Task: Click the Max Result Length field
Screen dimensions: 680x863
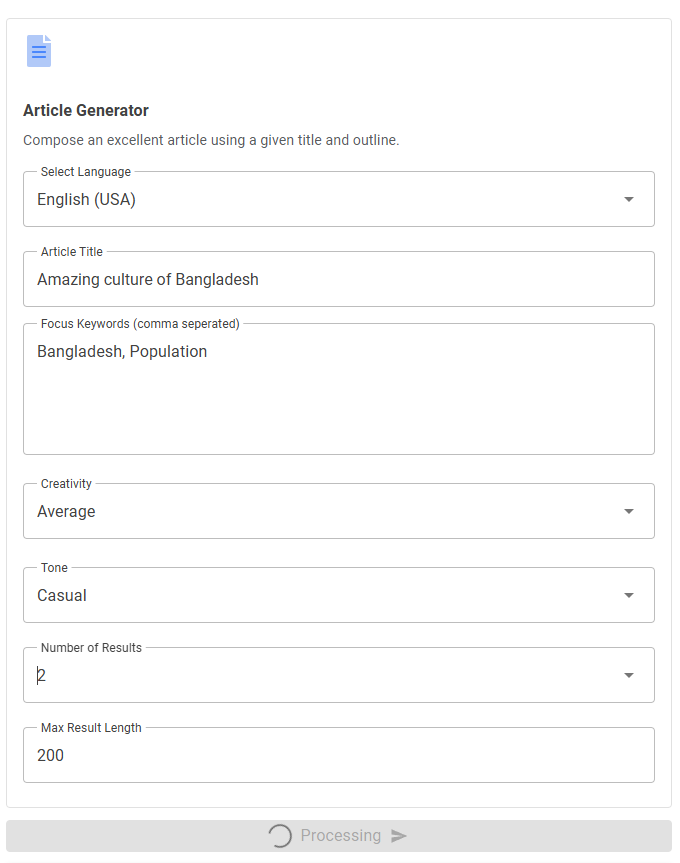Action: click(338, 755)
